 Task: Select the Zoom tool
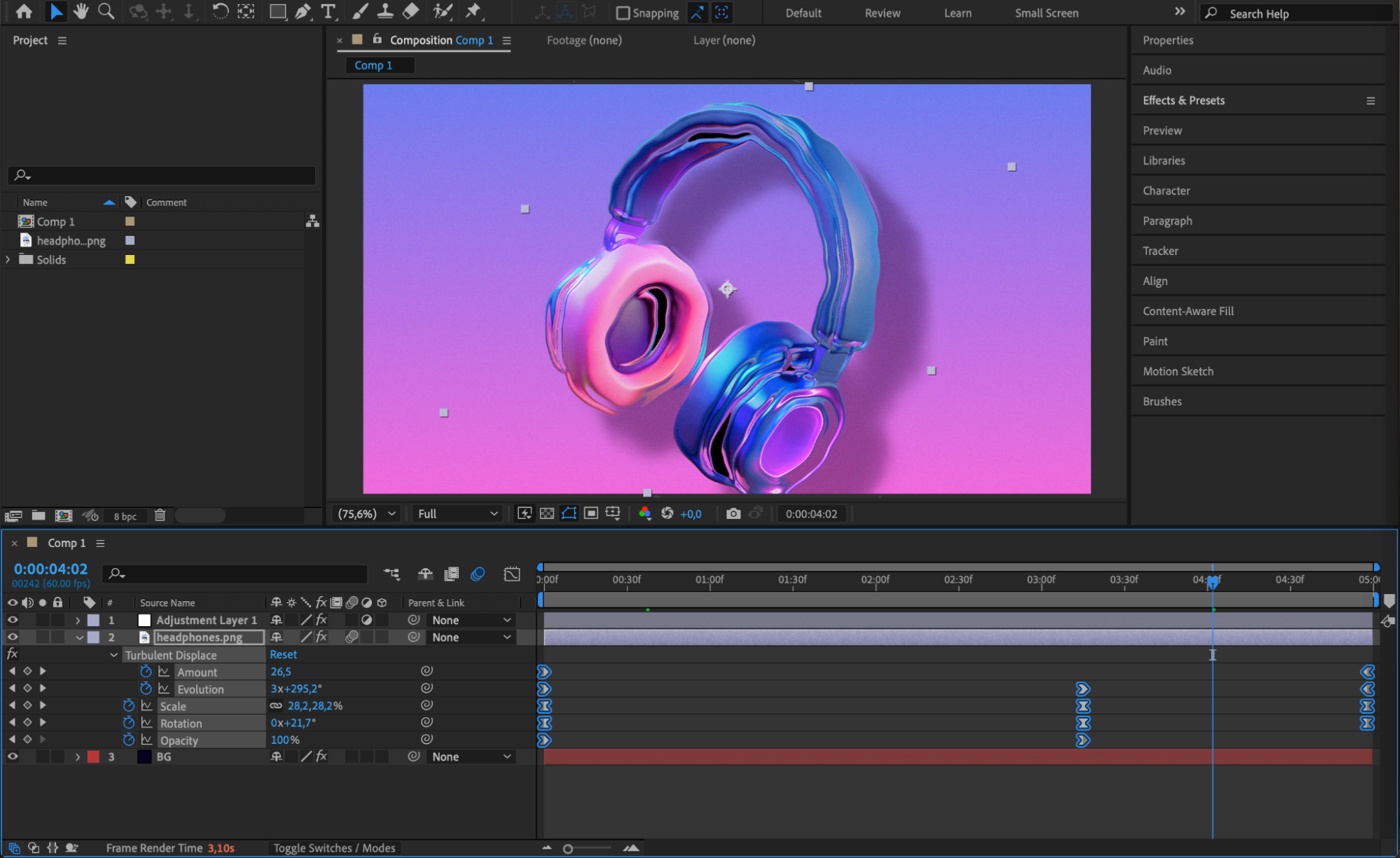click(x=106, y=12)
